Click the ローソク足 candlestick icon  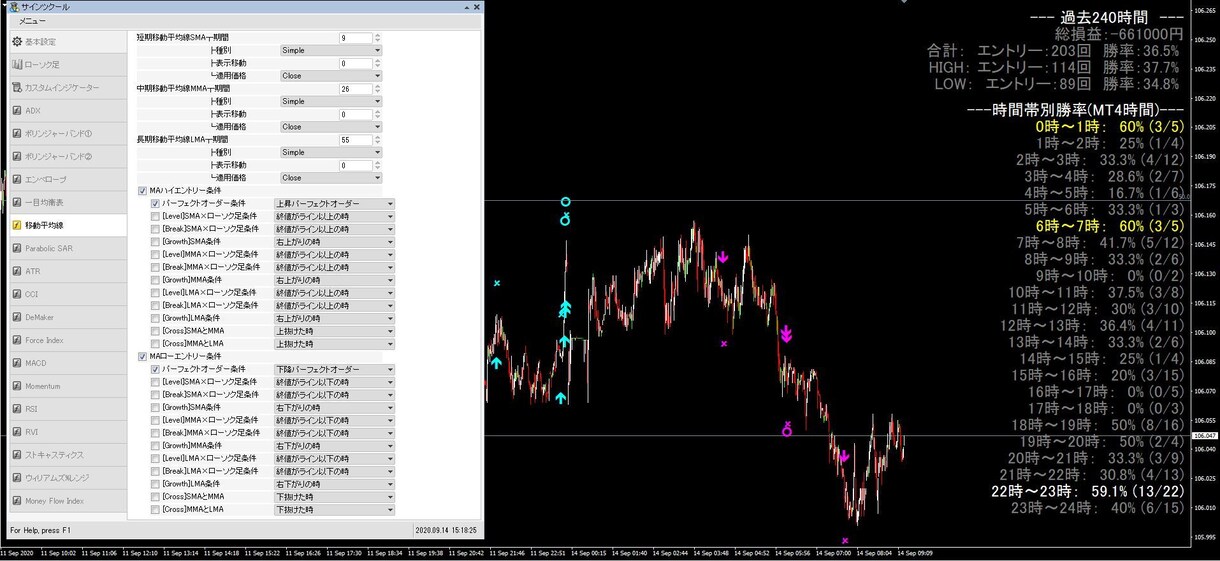pyautogui.click(x=17, y=65)
